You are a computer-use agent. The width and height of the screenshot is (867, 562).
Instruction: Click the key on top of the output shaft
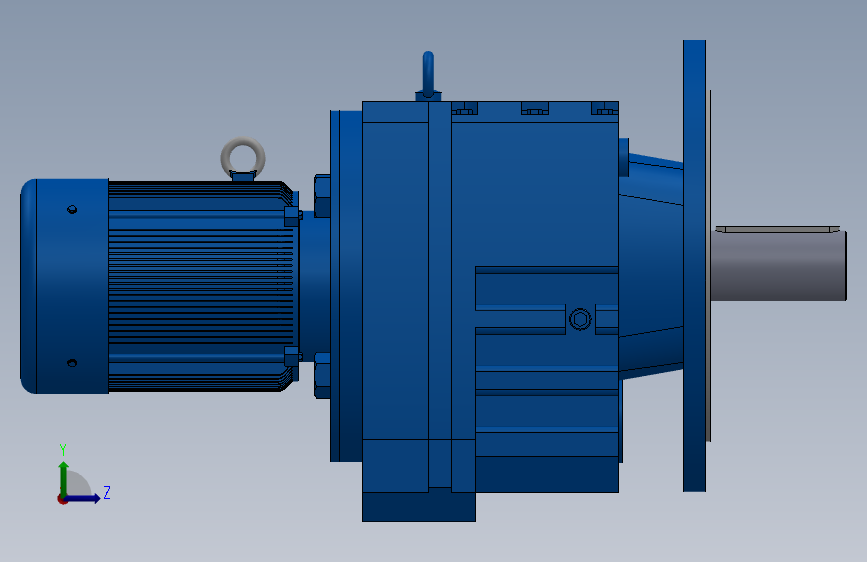tap(777, 229)
